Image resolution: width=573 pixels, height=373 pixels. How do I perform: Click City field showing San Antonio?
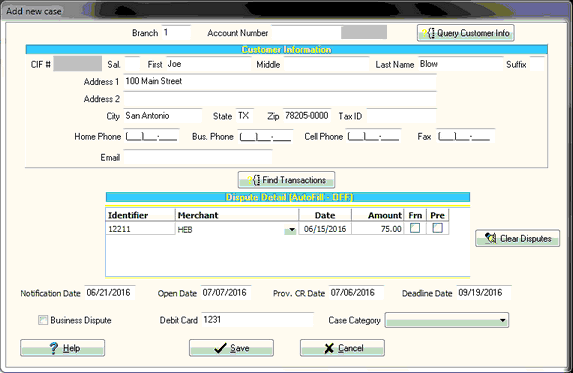tap(163, 116)
